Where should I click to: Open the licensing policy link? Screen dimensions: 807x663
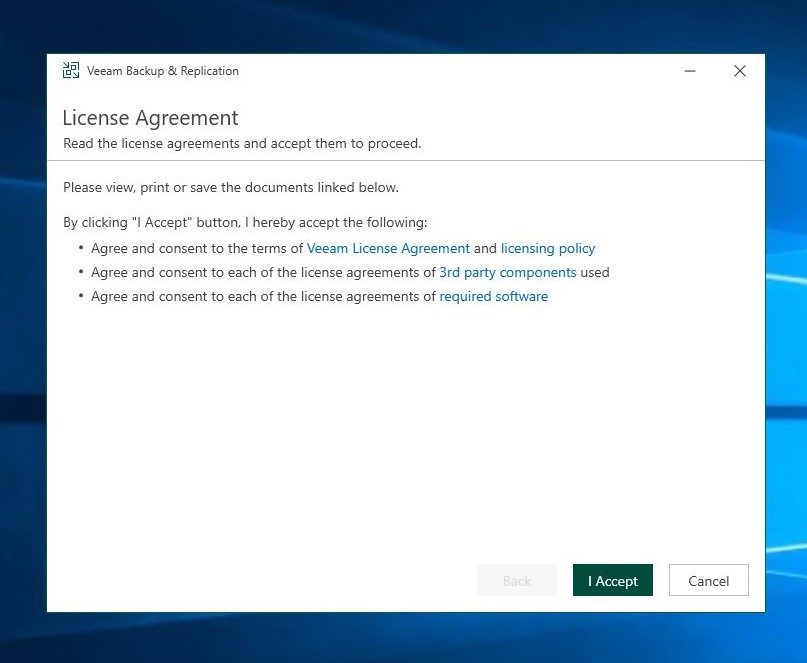pos(548,248)
